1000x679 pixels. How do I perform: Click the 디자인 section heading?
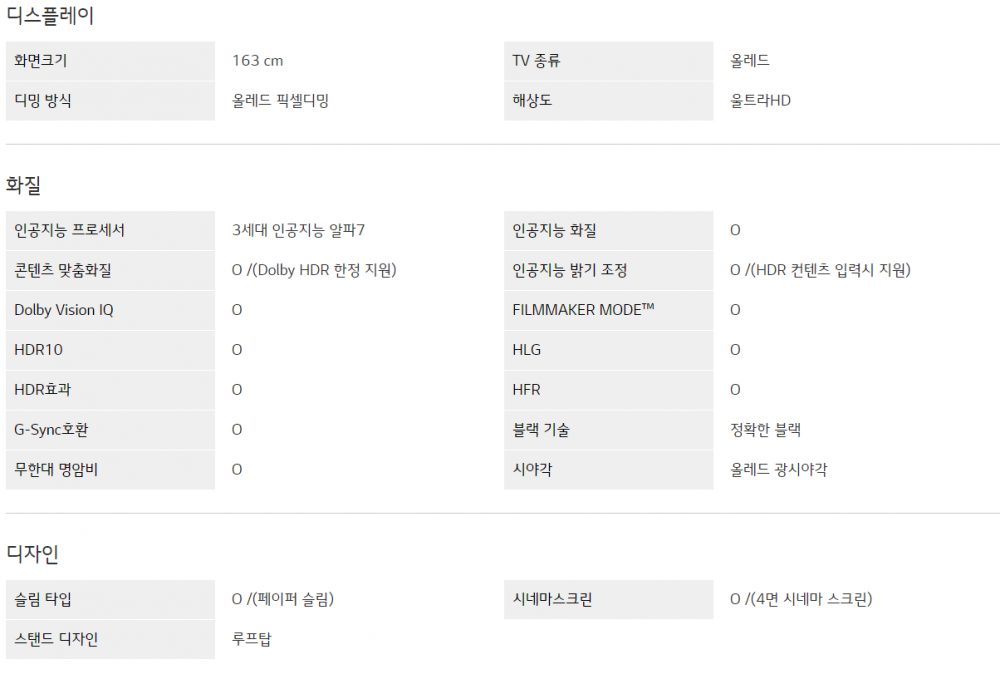tap(33, 553)
